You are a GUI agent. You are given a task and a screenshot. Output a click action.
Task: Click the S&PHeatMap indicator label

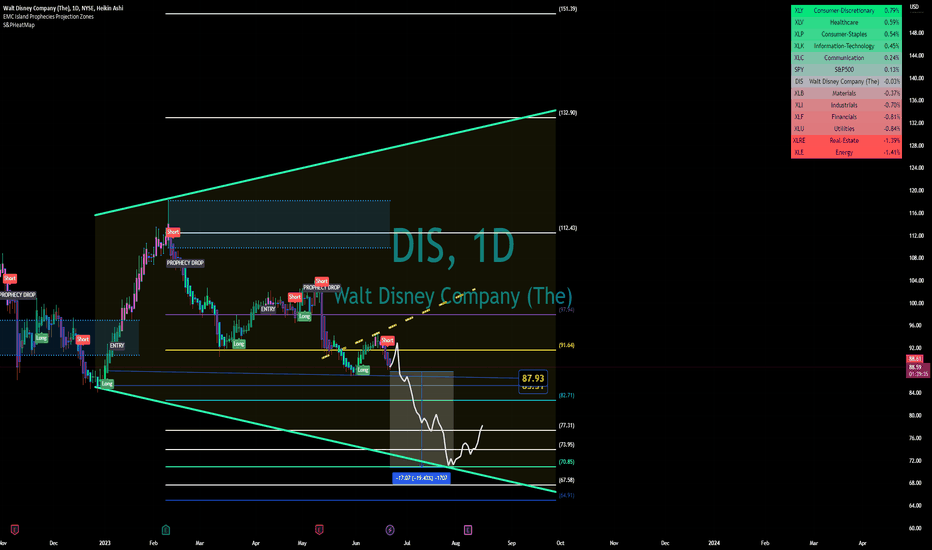click(18, 25)
